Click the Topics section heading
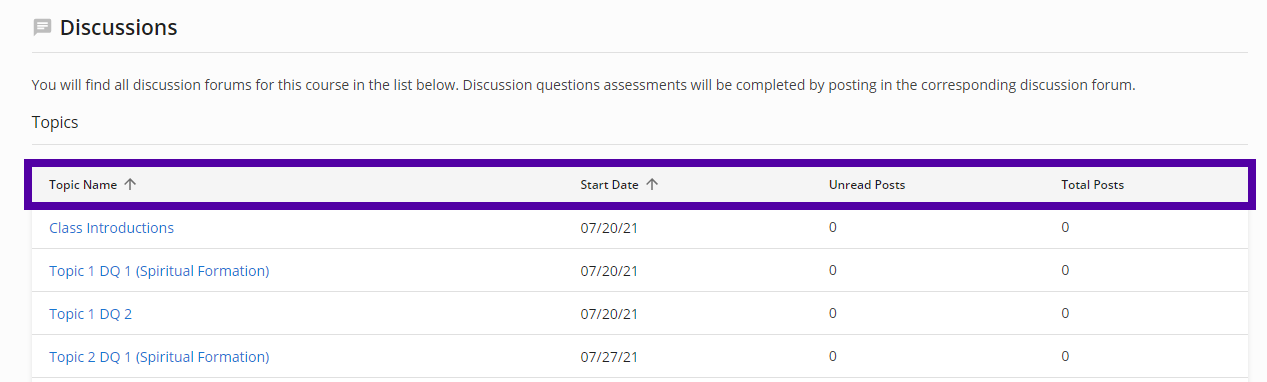This screenshot has height=382, width=1267. coord(55,123)
